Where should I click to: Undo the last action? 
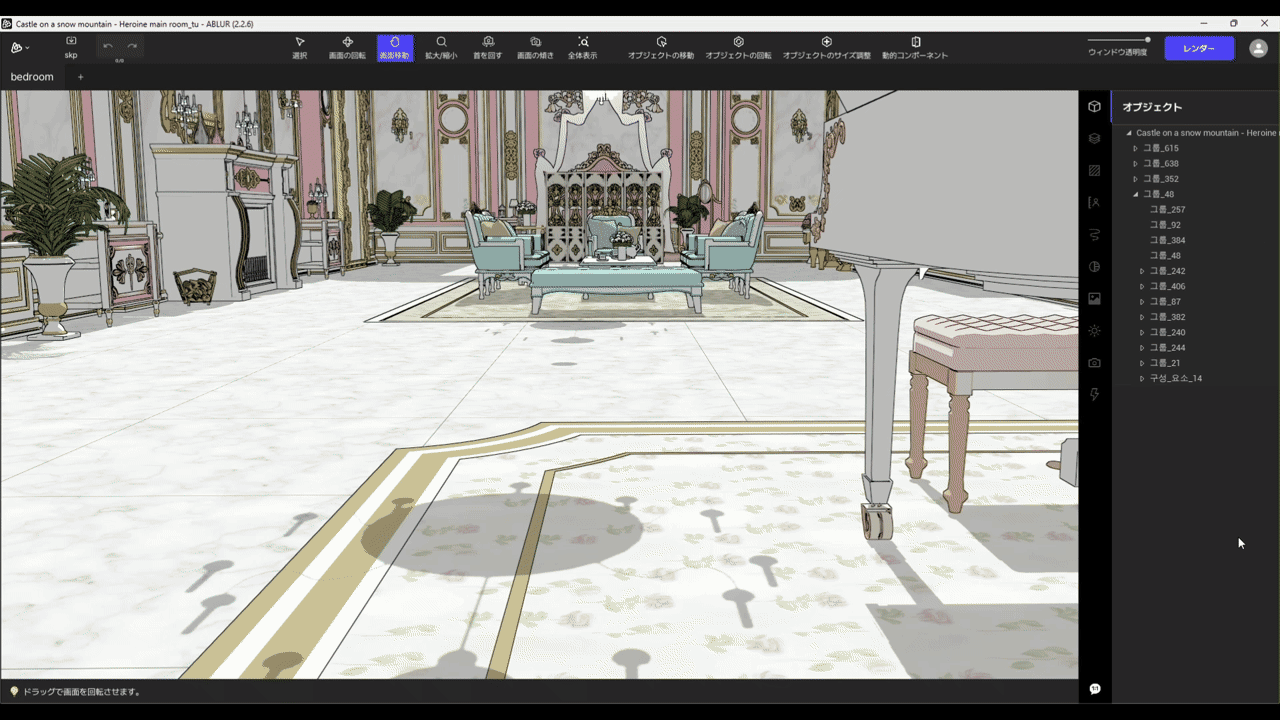(108, 46)
